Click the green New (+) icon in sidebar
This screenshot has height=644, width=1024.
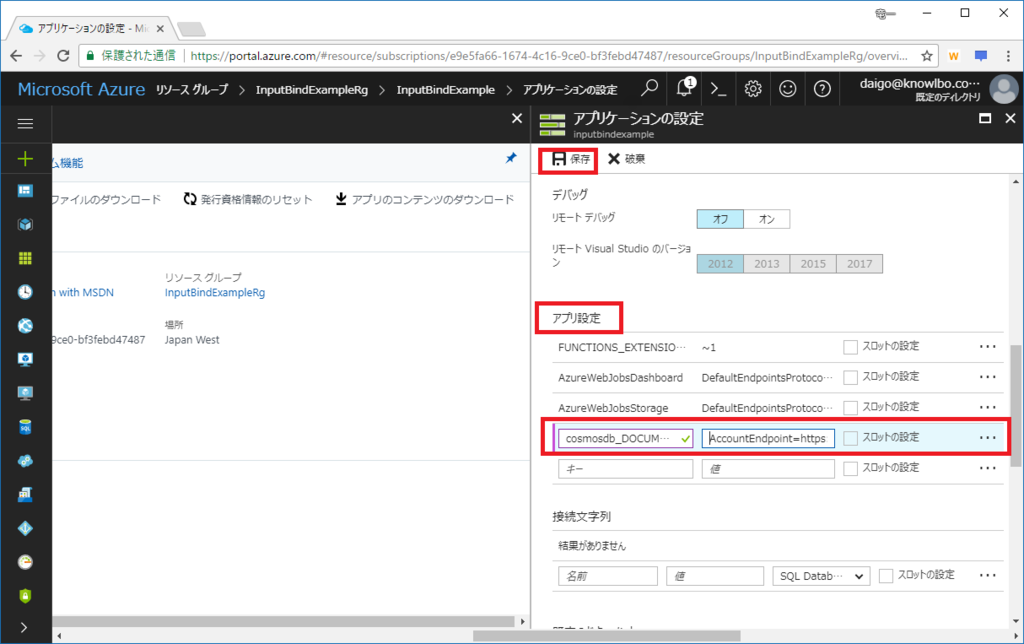(x=26, y=158)
